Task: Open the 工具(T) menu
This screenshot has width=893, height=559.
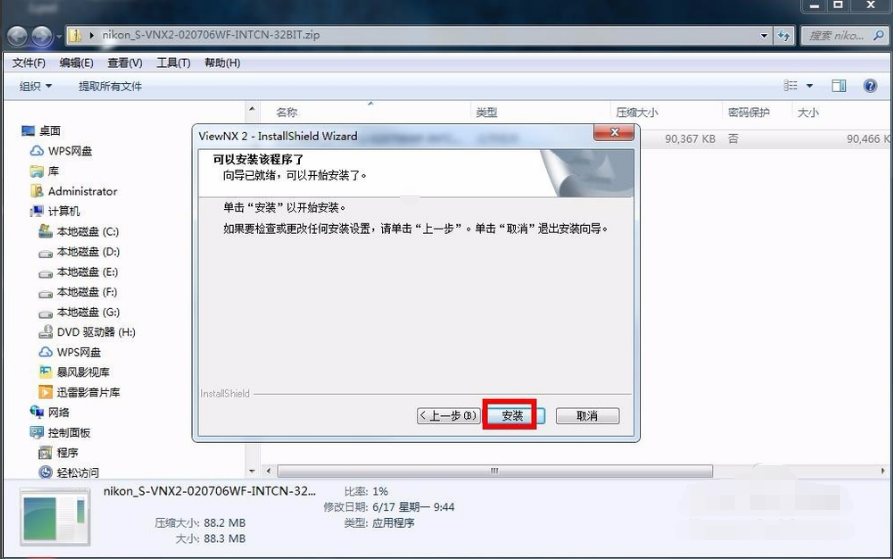Action: (x=173, y=63)
